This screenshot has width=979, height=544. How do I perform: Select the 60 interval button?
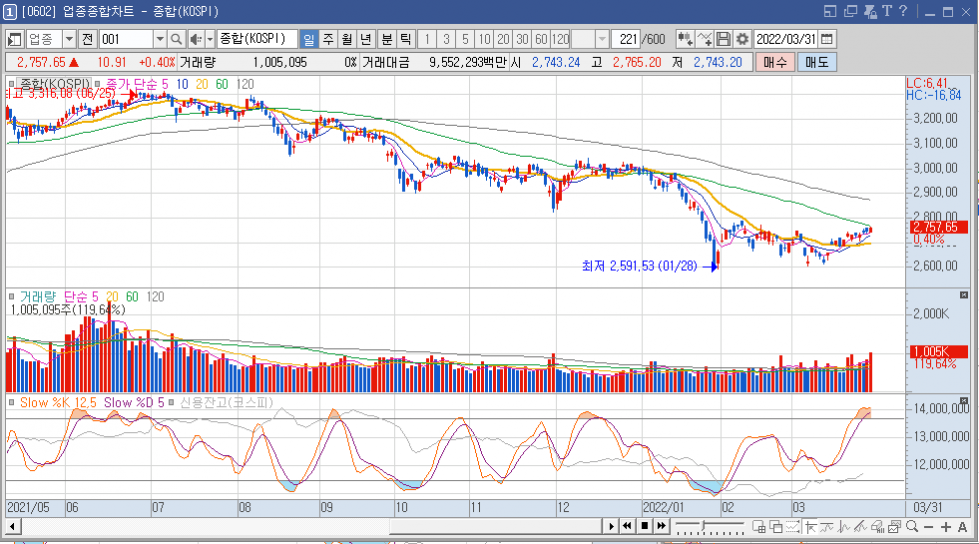[541, 39]
